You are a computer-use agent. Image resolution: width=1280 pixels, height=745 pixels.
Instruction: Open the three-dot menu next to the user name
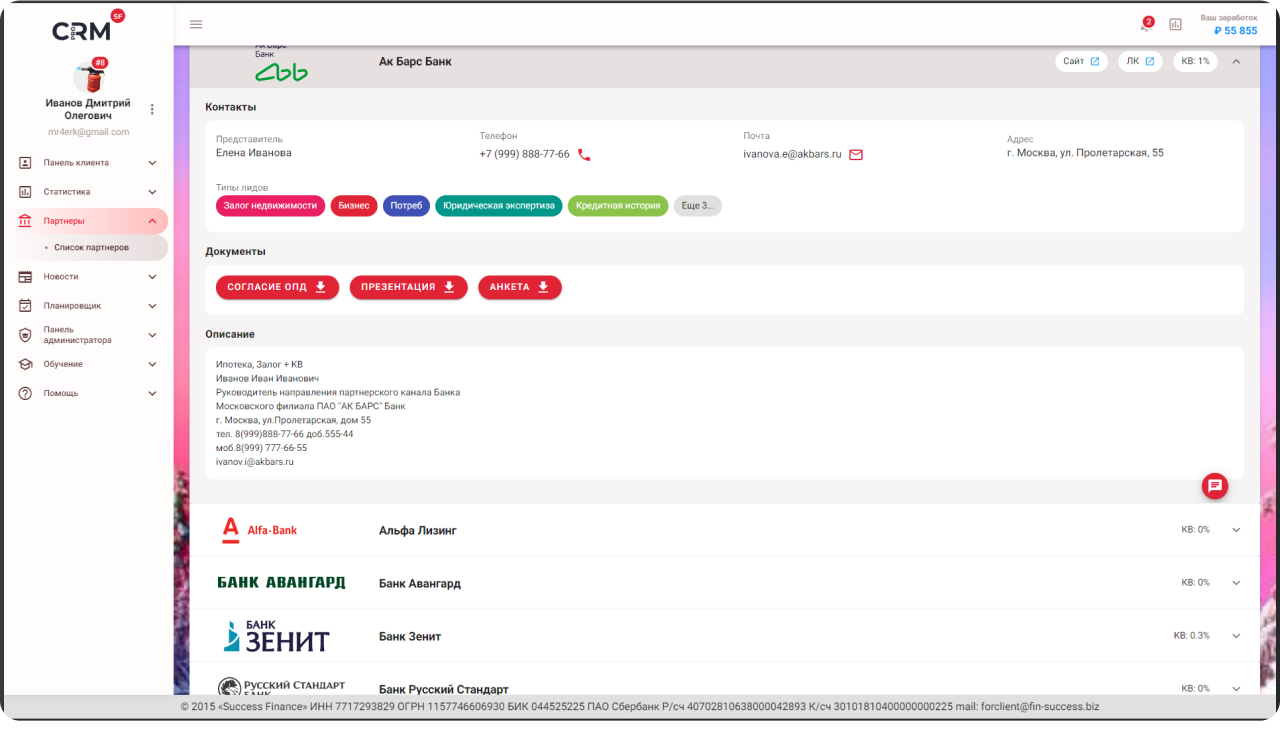pyautogui.click(x=152, y=109)
